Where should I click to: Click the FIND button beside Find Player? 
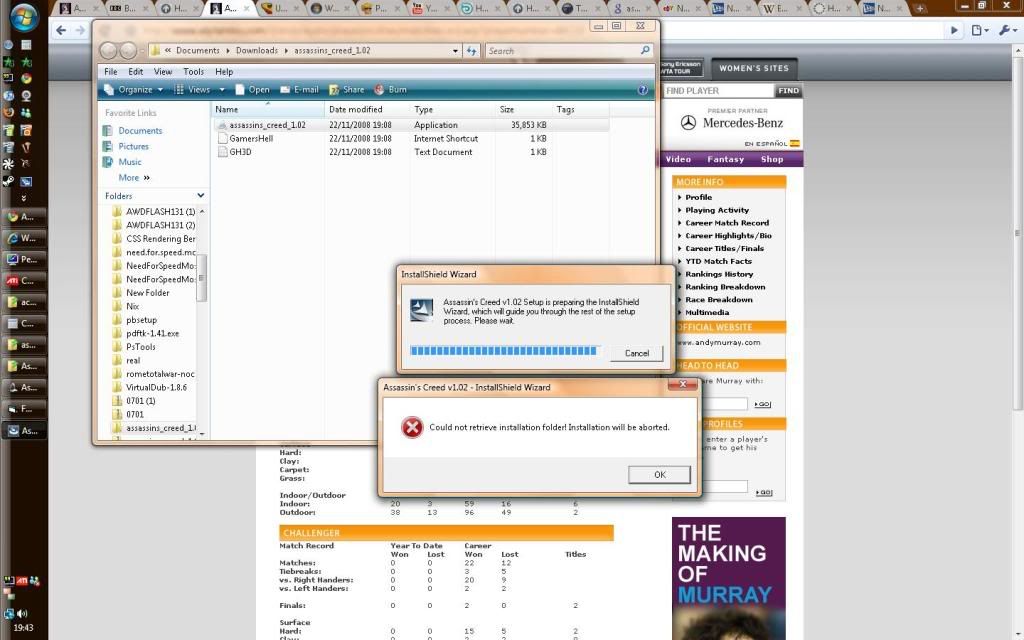pos(788,91)
